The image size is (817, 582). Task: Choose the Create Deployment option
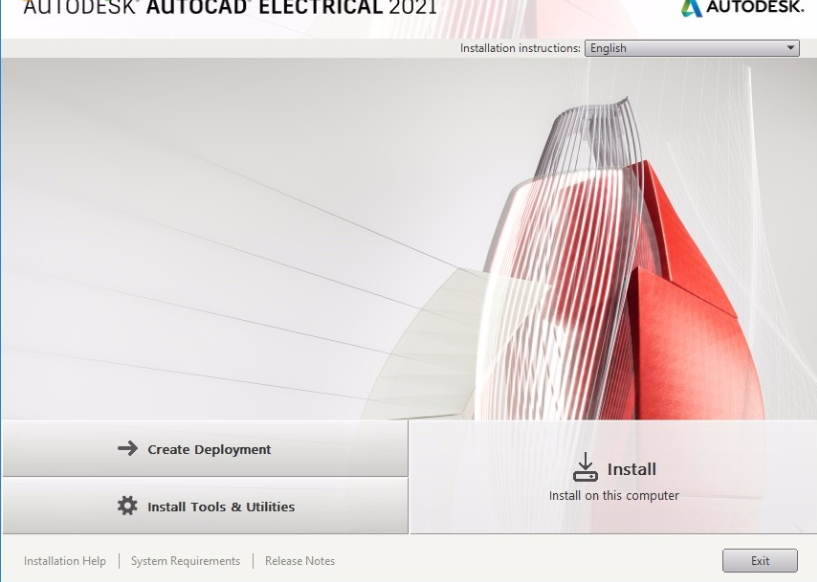[205, 449]
